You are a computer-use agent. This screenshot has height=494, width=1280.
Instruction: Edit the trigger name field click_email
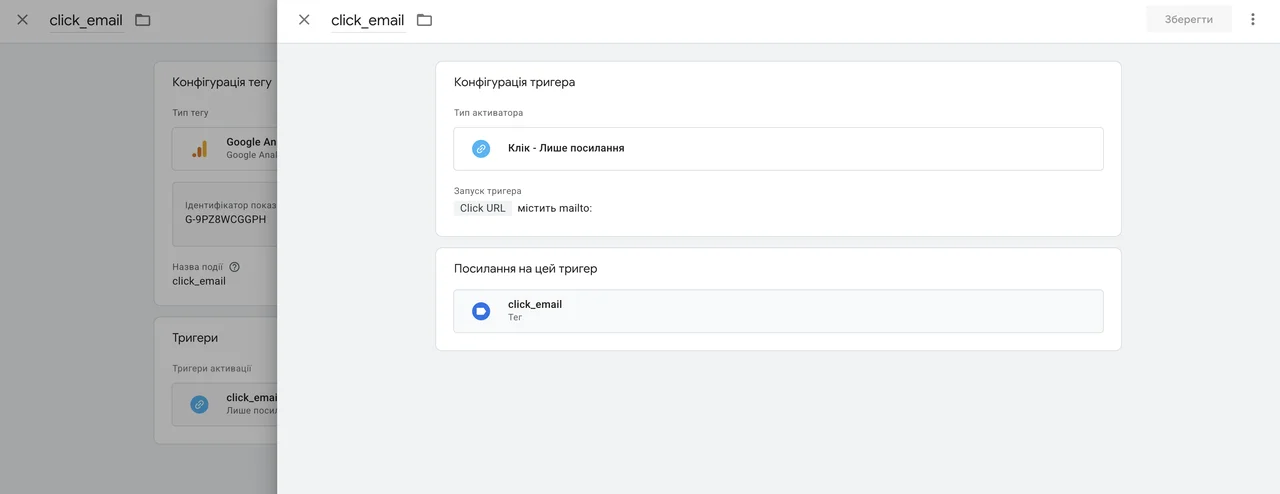[368, 20]
